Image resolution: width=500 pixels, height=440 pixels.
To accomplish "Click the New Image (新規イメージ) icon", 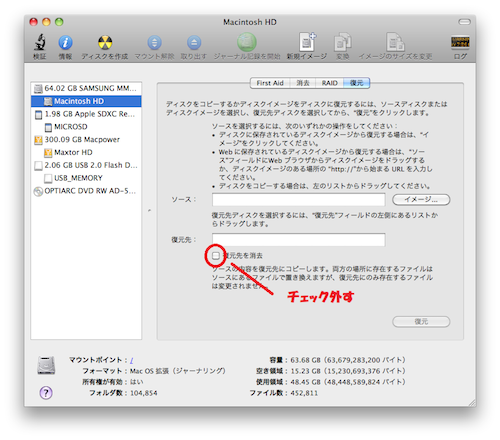I will click(307, 42).
